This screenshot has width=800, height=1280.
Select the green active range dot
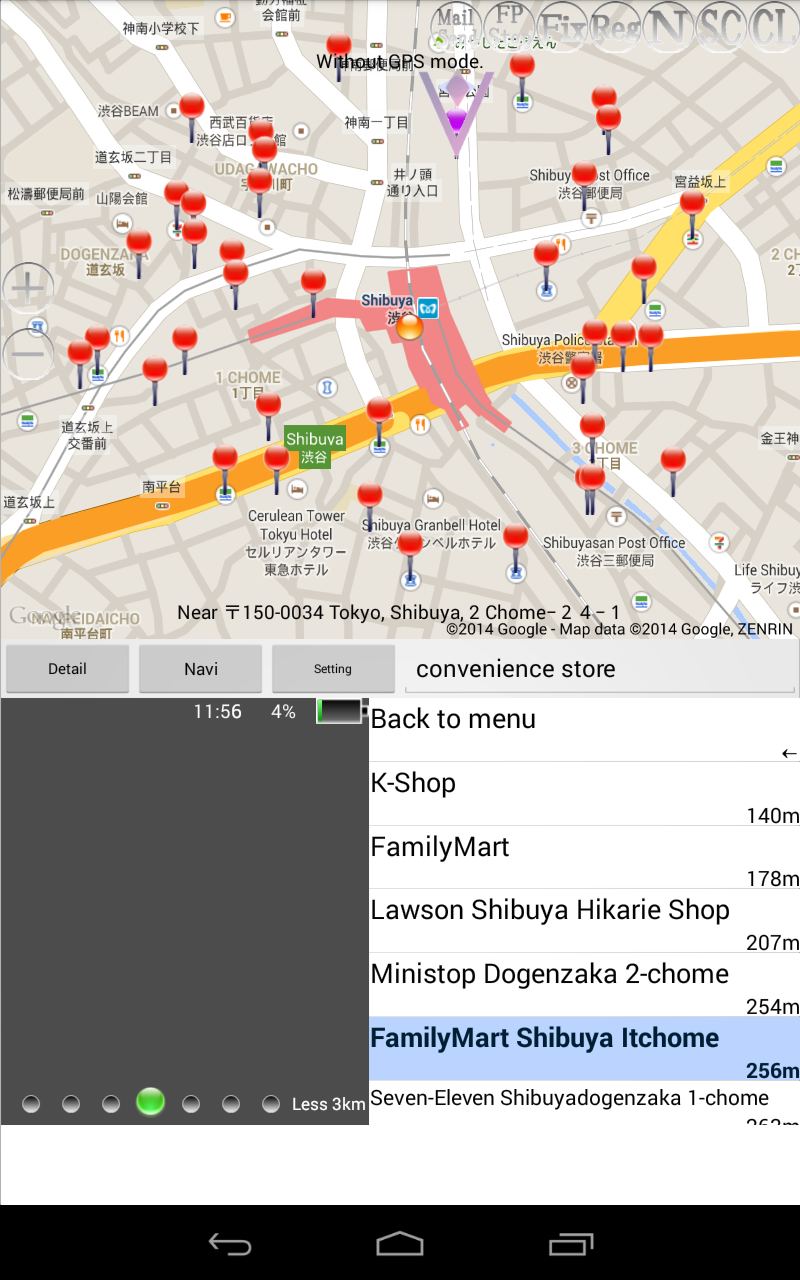[150, 1102]
